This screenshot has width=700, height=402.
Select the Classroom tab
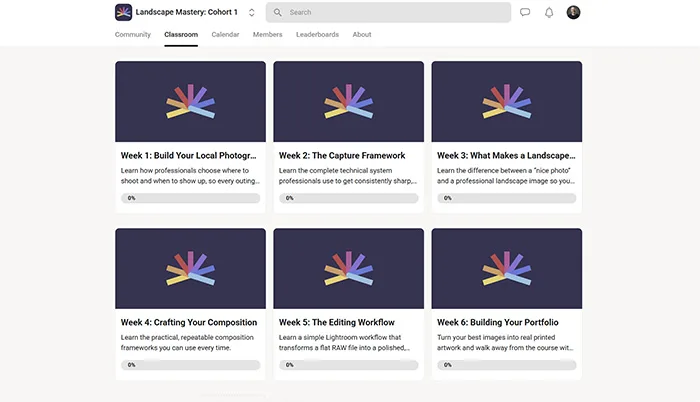[181, 34]
